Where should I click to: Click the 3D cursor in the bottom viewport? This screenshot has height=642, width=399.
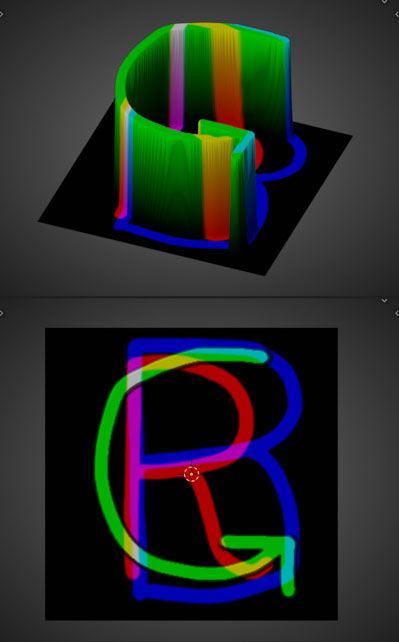tap(191, 474)
